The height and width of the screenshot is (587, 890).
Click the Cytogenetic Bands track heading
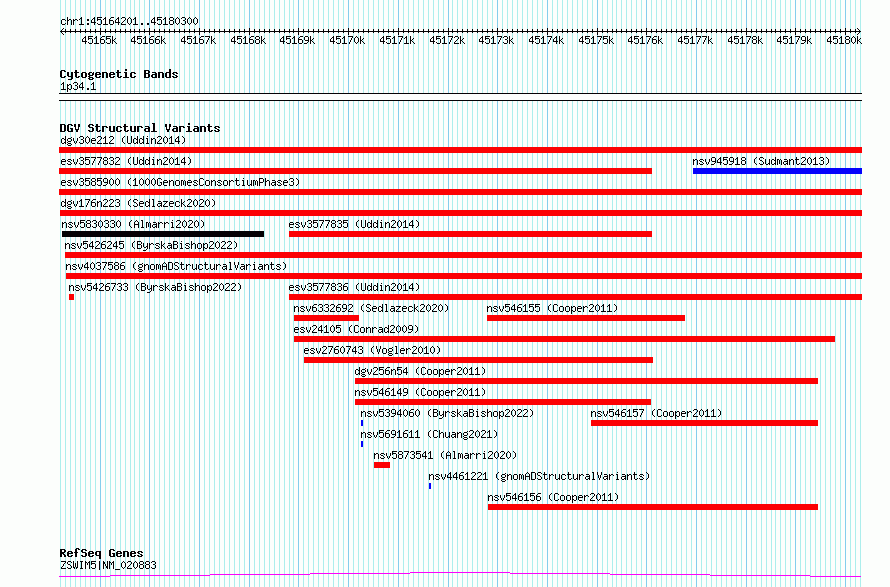pos(119,74)
